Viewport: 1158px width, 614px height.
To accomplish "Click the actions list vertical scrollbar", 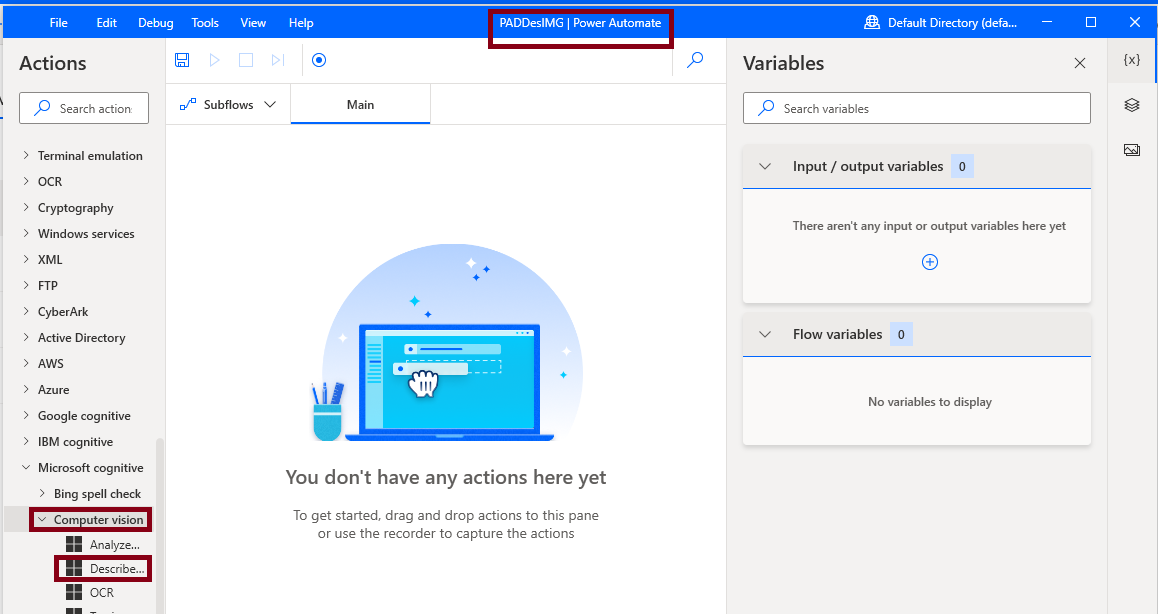I will (160, 525).
